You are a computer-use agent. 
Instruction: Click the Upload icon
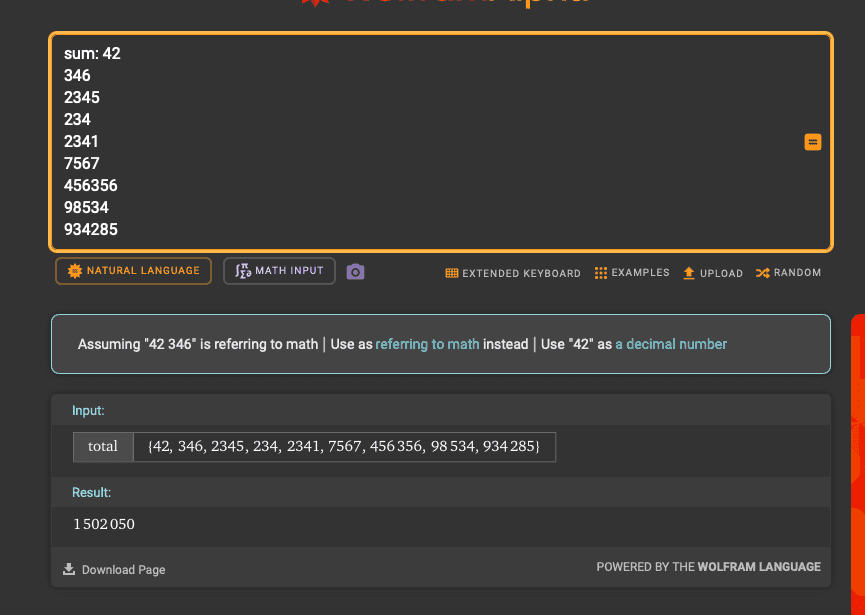pos(689,273)
